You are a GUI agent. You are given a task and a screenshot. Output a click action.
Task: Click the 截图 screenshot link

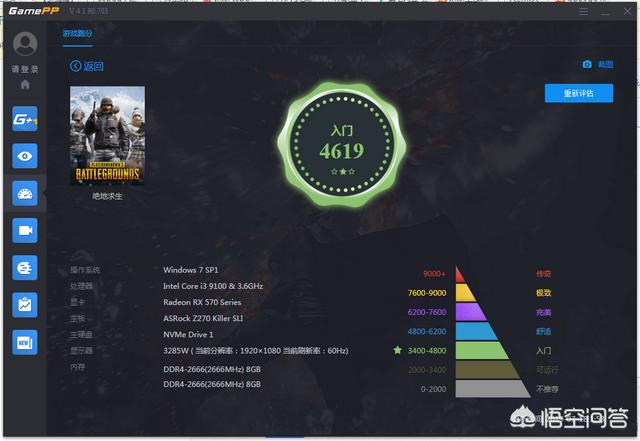[x=605, y=64]
